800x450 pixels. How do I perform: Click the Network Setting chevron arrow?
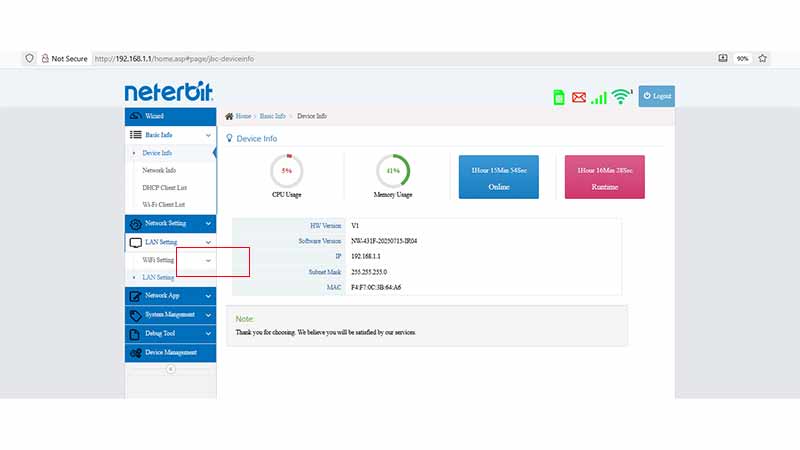(x=208, y=223)
